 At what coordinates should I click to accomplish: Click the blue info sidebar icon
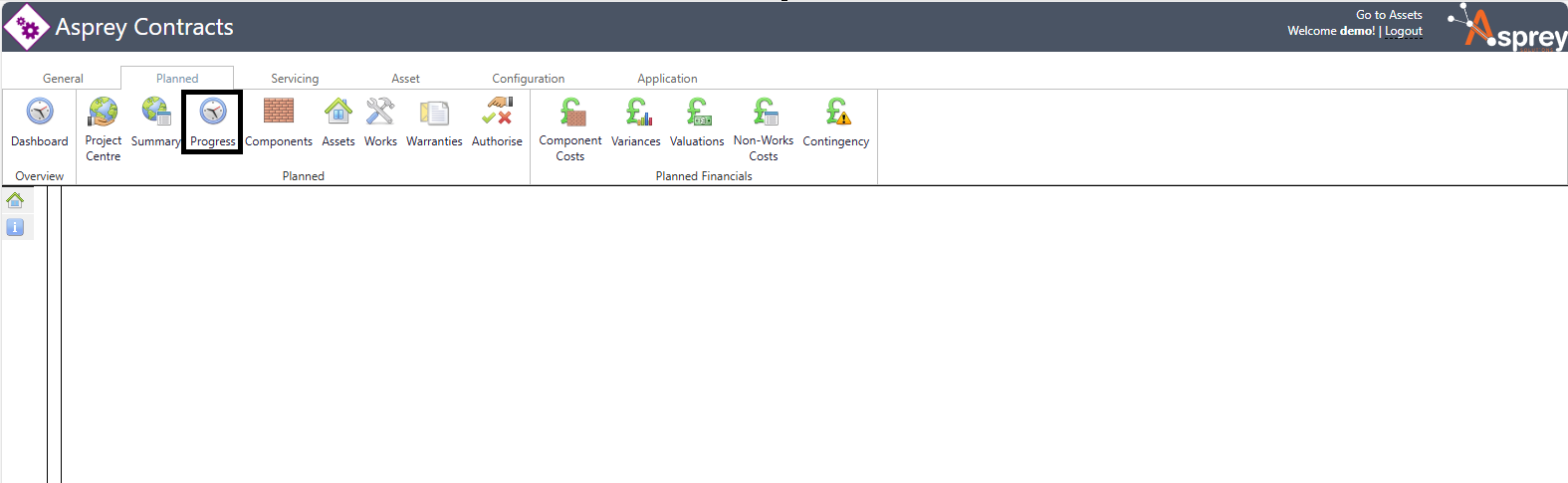tap(15, 227)
